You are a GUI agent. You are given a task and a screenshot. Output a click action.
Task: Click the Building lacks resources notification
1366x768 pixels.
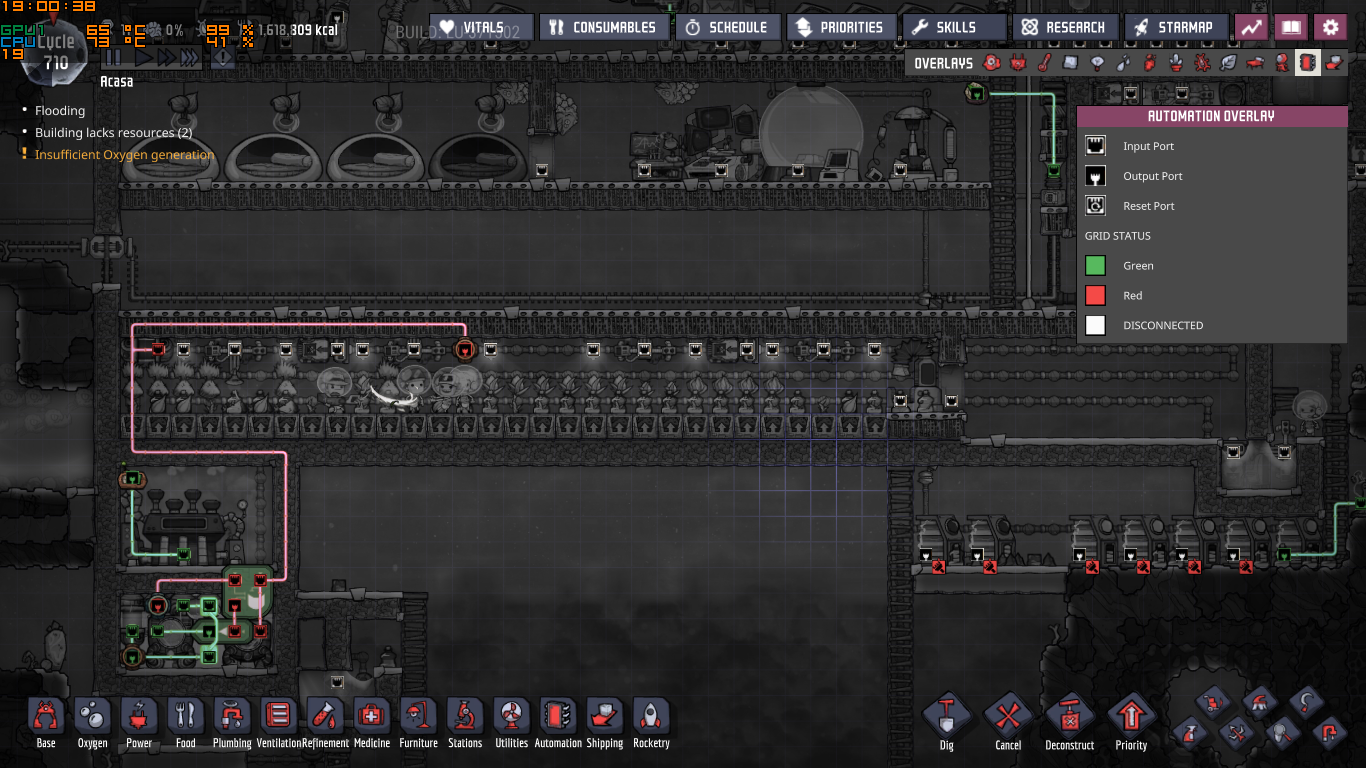pos(114,133)
